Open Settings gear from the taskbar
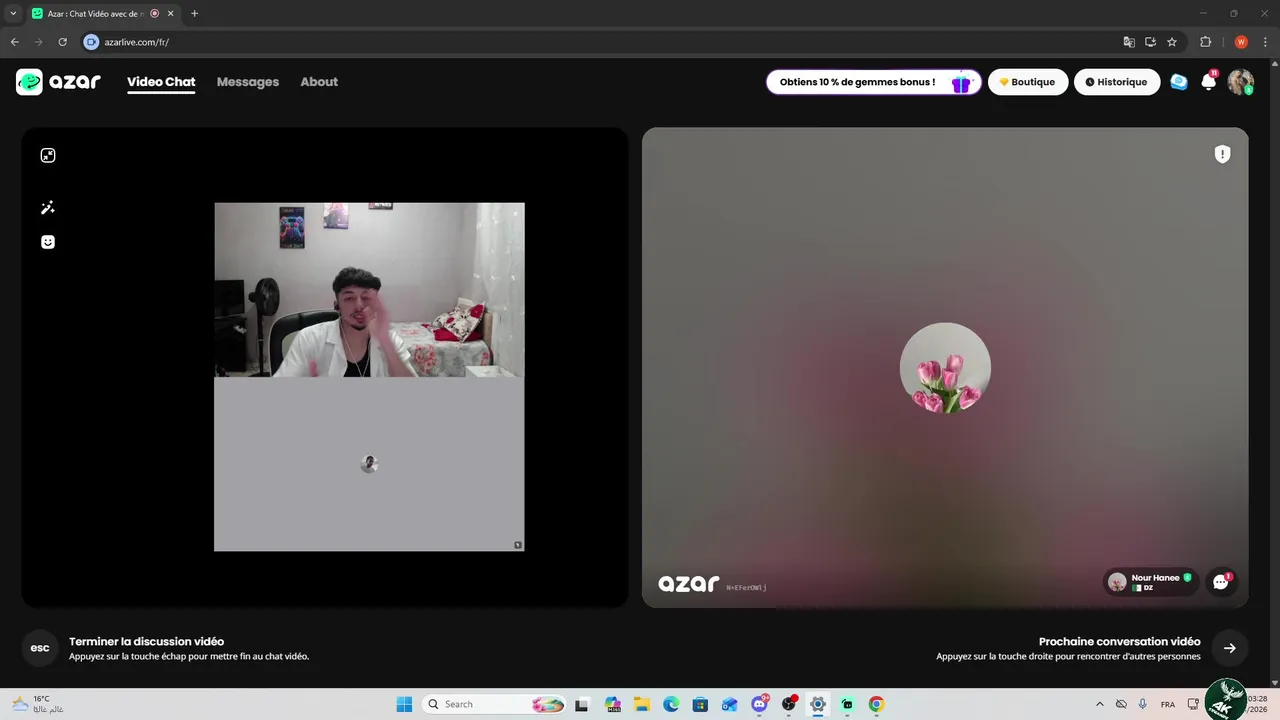The width and height of the screenshot is (1280, 720). (818, 704)
